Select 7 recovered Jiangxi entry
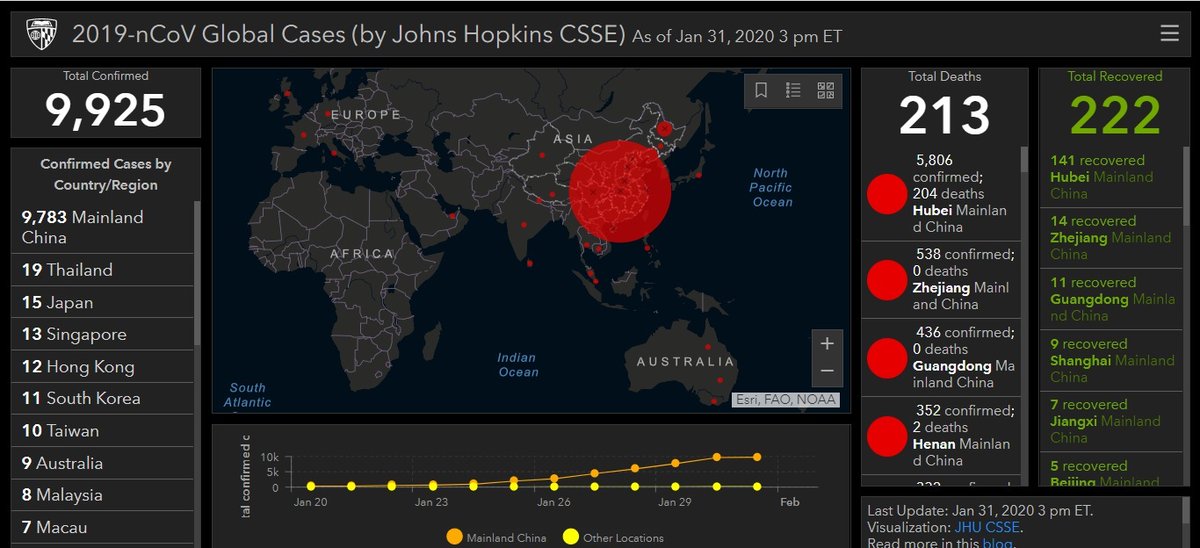Image resolution: width=1200 pixels, height=548 pixels. tap(1110, 421)
